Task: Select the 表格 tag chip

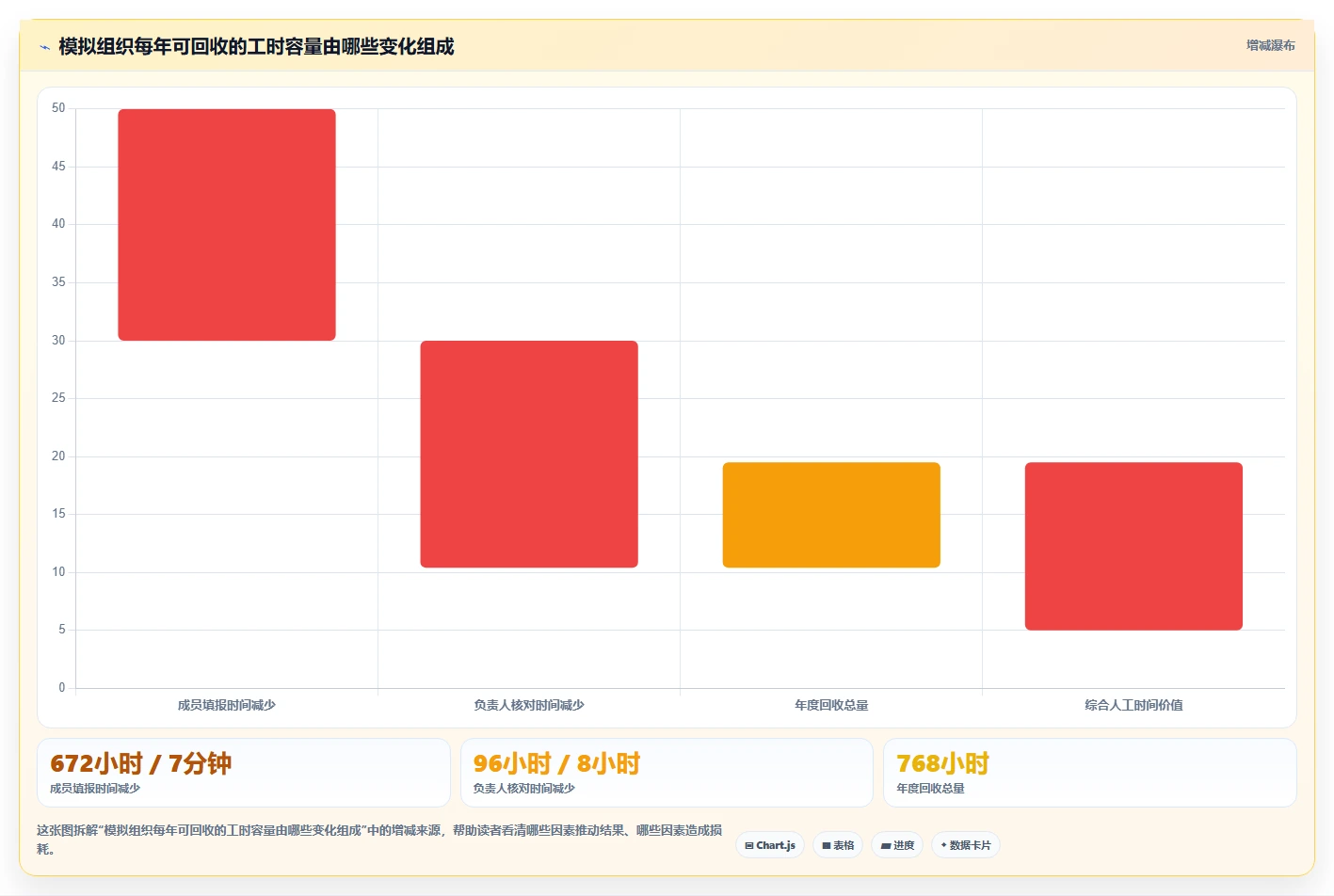Action: pyautogui.click(x=838, y=845)
